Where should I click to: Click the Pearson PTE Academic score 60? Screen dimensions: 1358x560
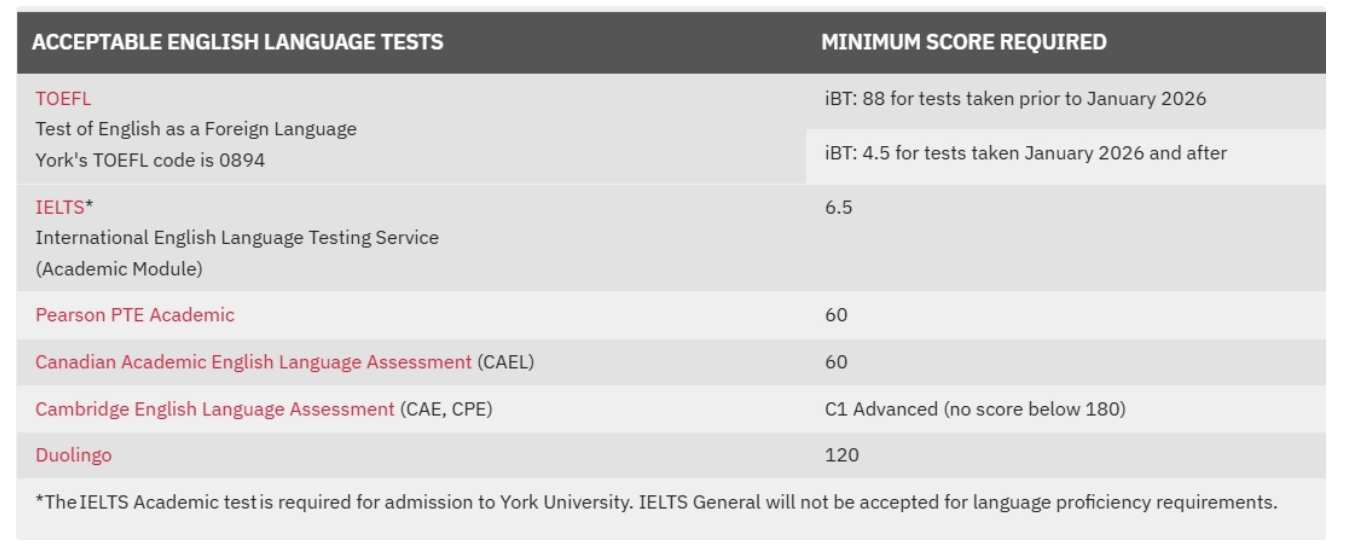tap(836, 315)
